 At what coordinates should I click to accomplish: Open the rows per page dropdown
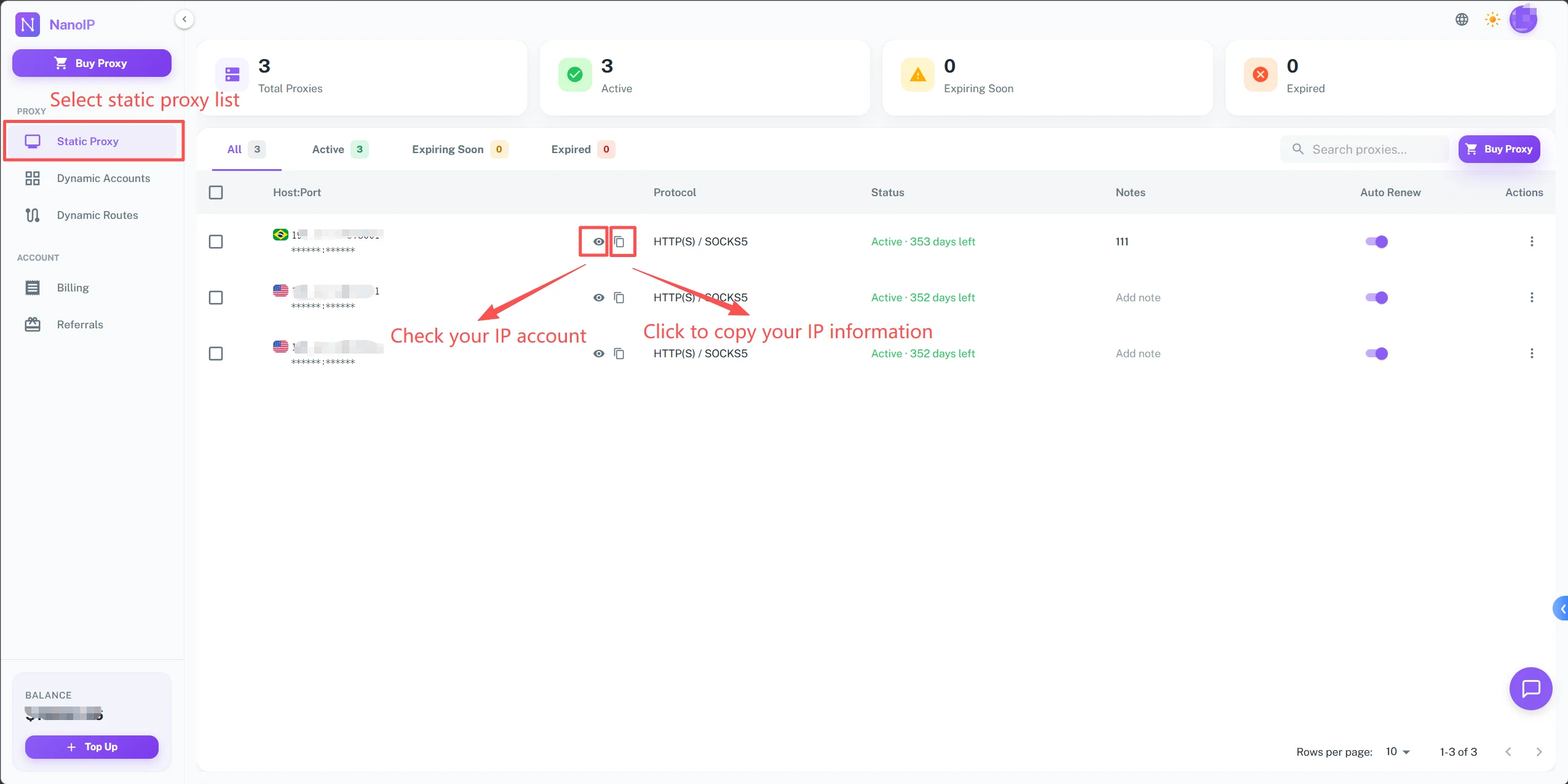[1397, 751]
